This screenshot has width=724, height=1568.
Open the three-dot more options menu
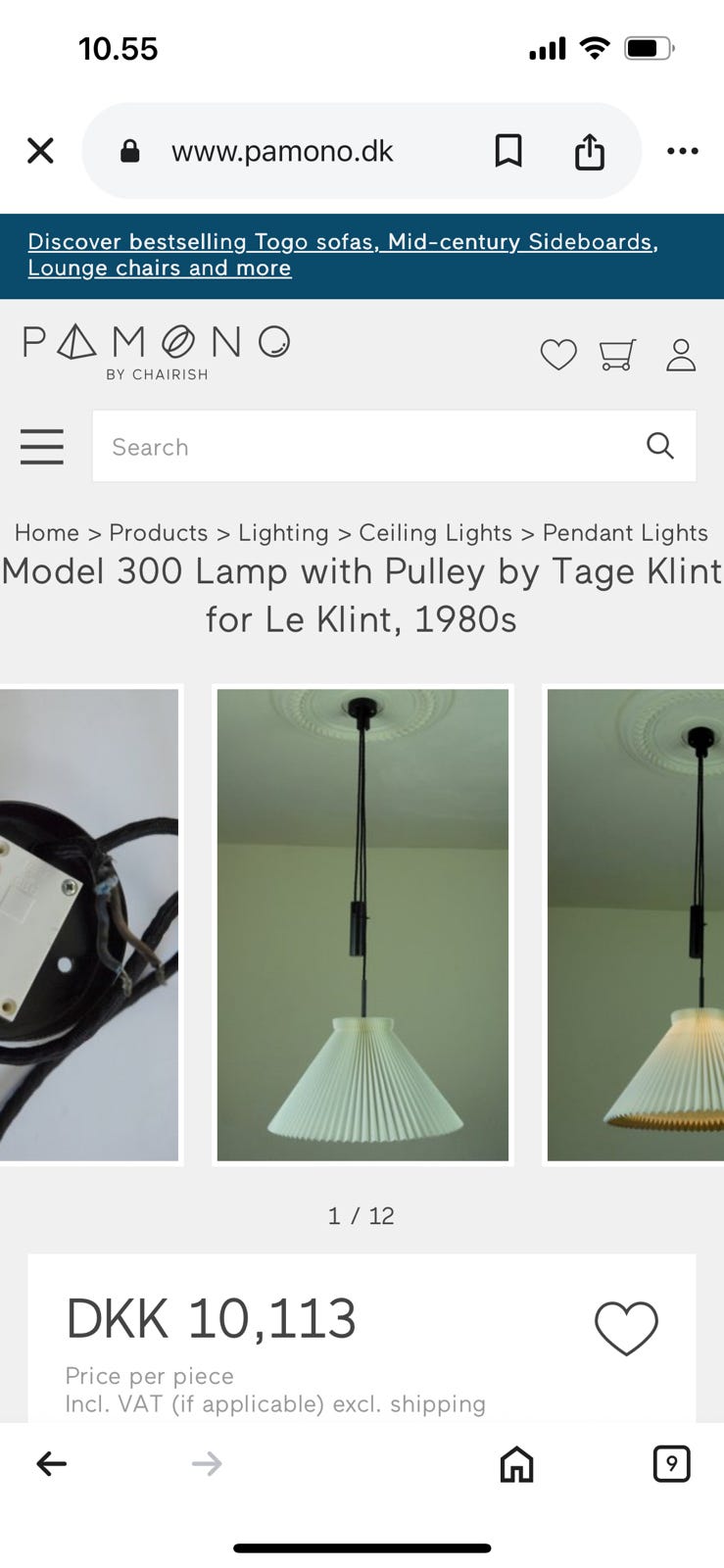click(683, 151)
